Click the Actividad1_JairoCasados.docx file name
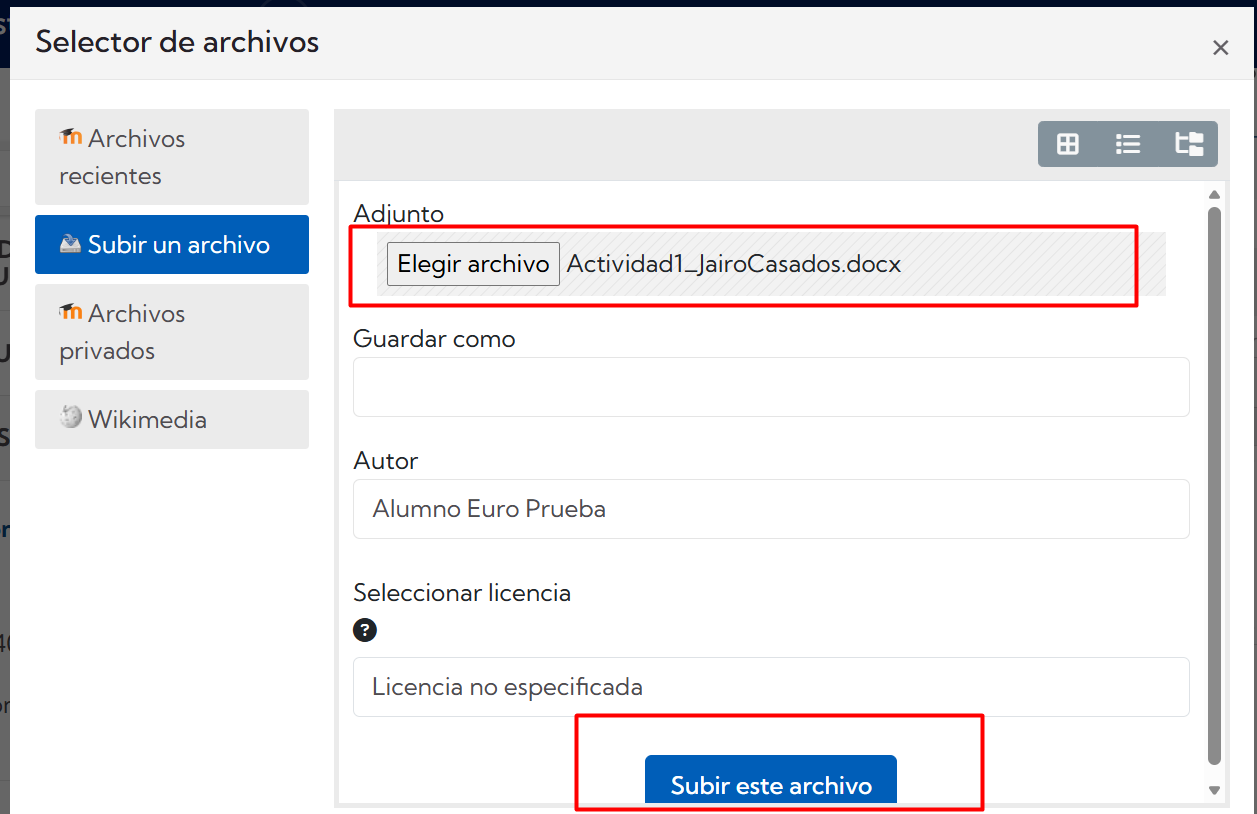The width and height of the screenshot is (1257, 814). tap(734, 264)
